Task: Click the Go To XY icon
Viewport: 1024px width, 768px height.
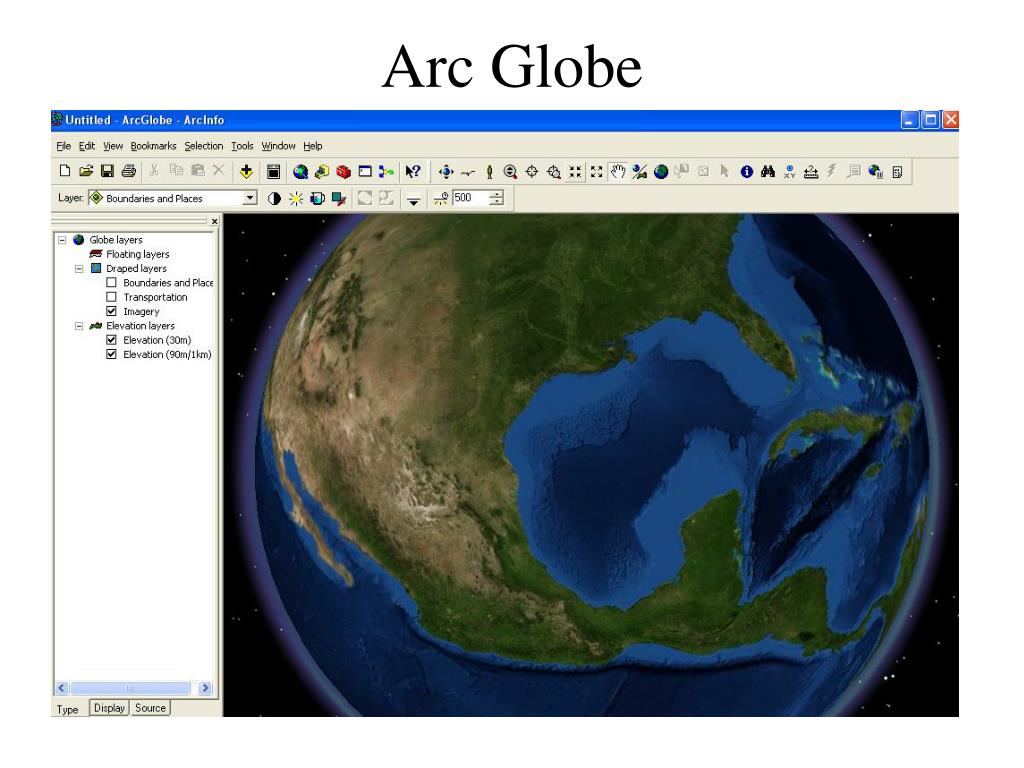Action: (790, 172)
